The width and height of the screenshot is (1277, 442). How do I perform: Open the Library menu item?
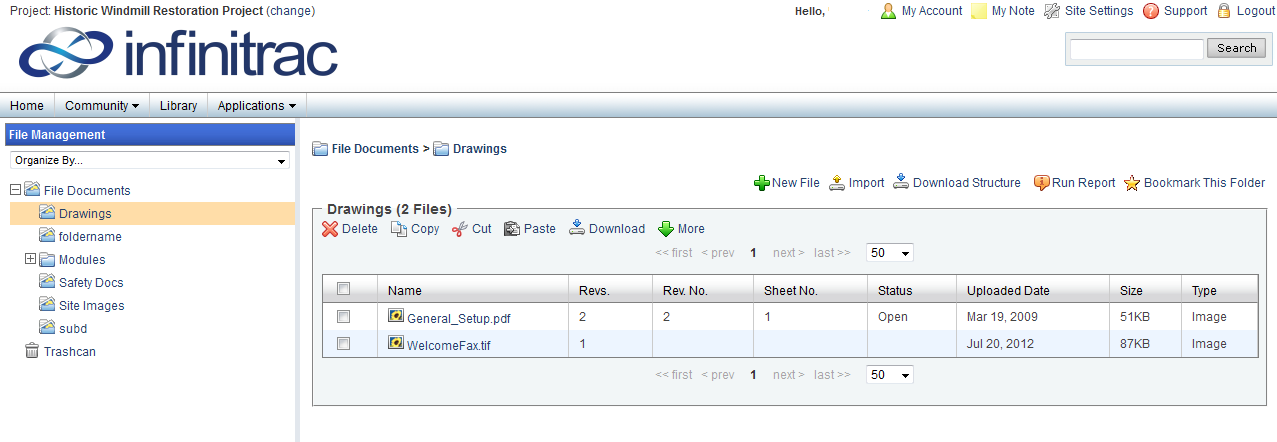point(179,105)
